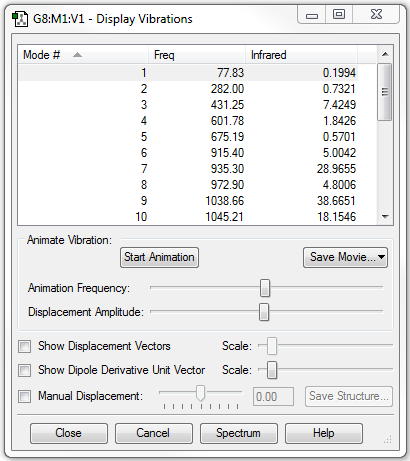The width and height of the screenshot is (410, 461).
Task: Select mode 7 row with frequency 935.30
Action: 188,169
